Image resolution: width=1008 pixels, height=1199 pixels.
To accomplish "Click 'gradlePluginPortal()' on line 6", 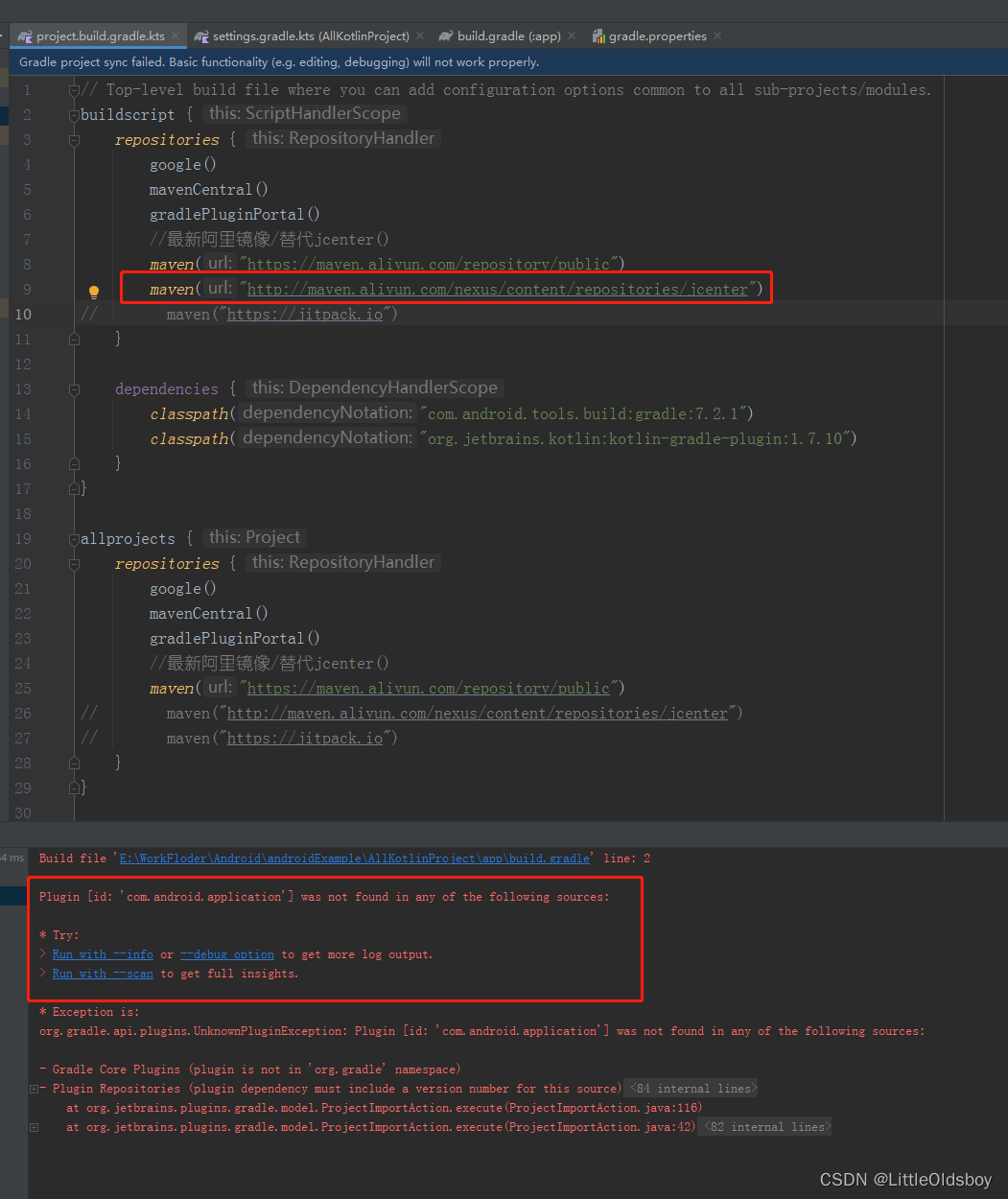I will 235,215.
